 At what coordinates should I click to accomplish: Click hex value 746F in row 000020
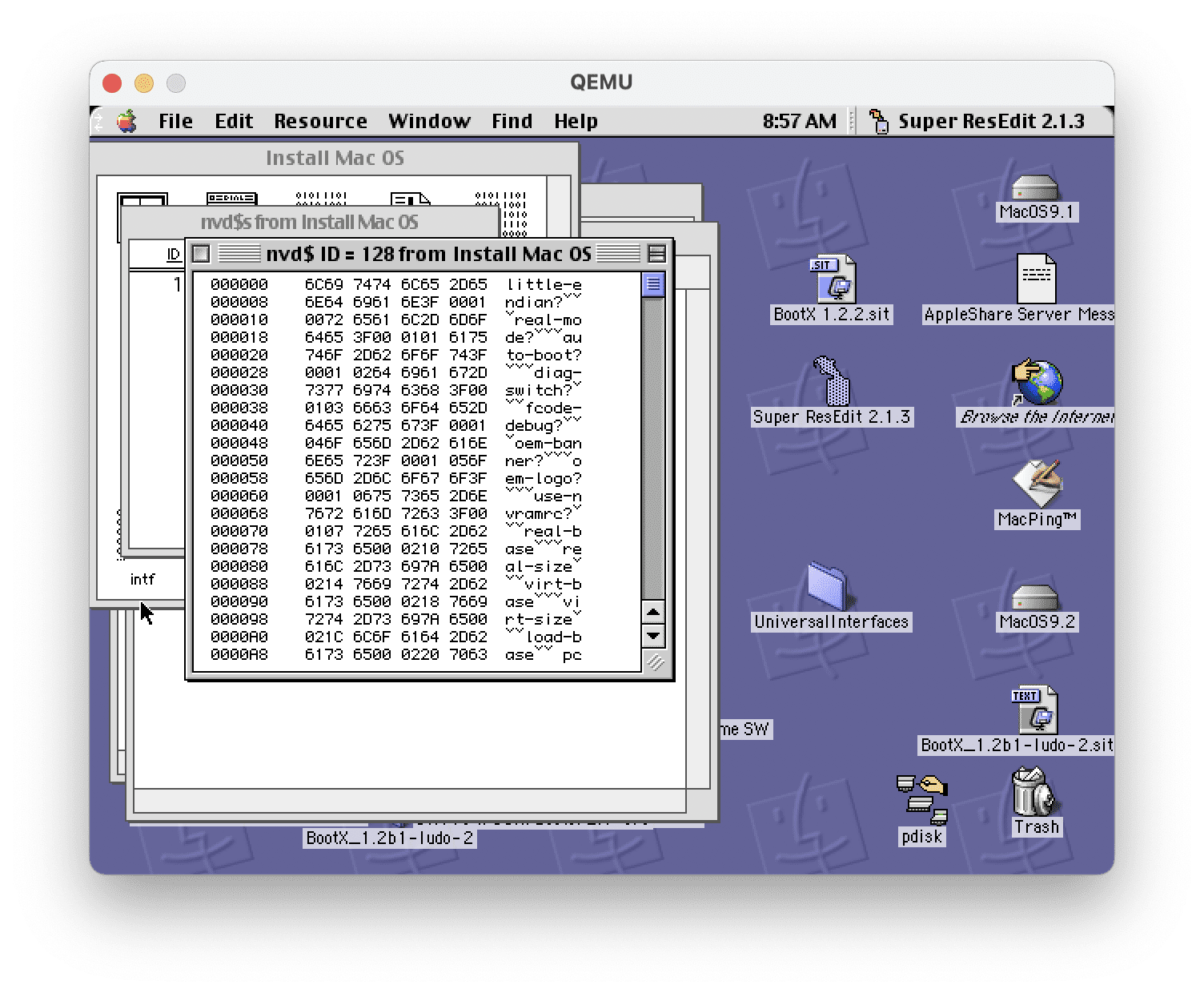[x=323, y=355]
